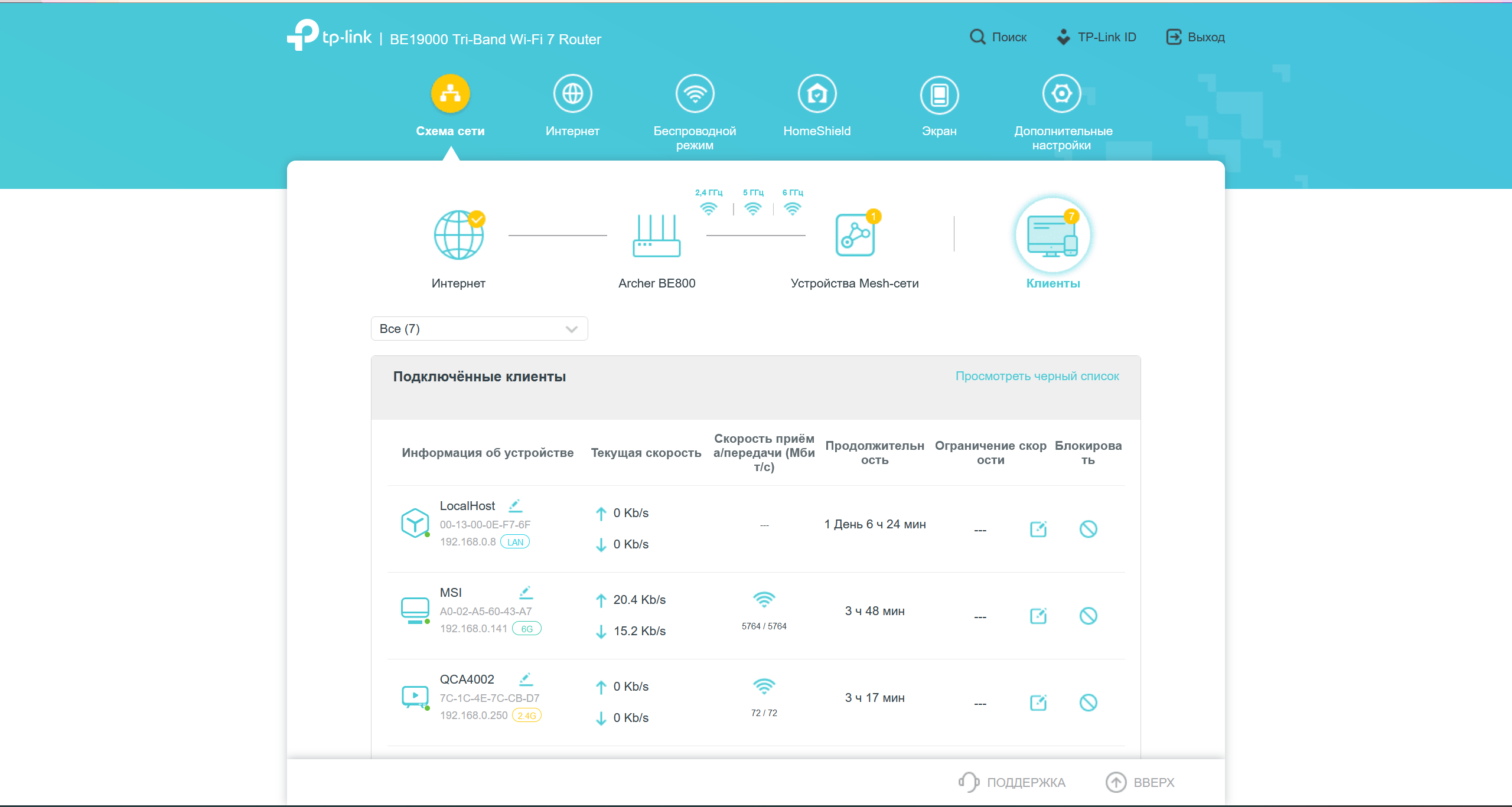
Task: Click ВВЕРХ to return to top
Action: pyautogui.click(x=1140, y=782)
